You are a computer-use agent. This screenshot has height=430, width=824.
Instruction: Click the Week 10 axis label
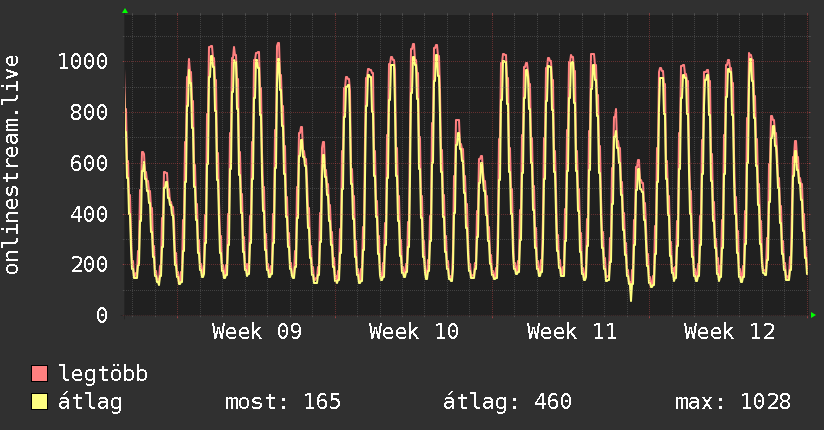(414, 332)
